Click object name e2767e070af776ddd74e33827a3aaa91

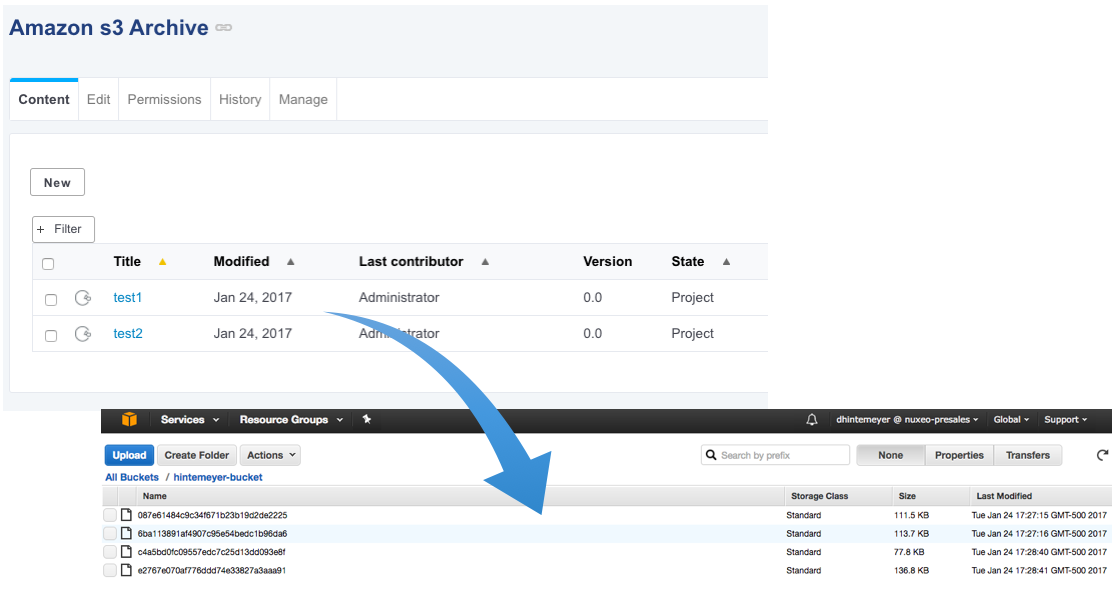pyautogui.click(x=212, y=571)
